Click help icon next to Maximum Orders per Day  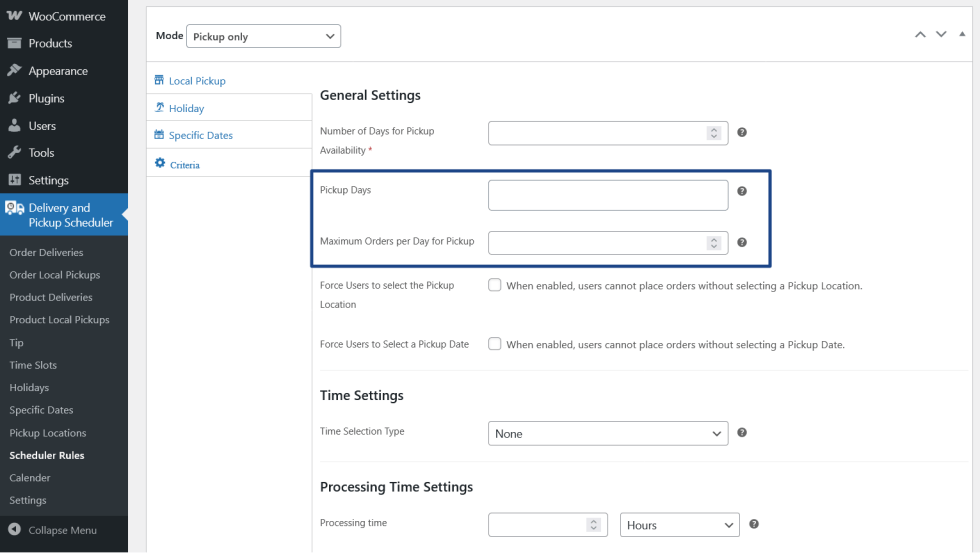[x=742, y=242]
